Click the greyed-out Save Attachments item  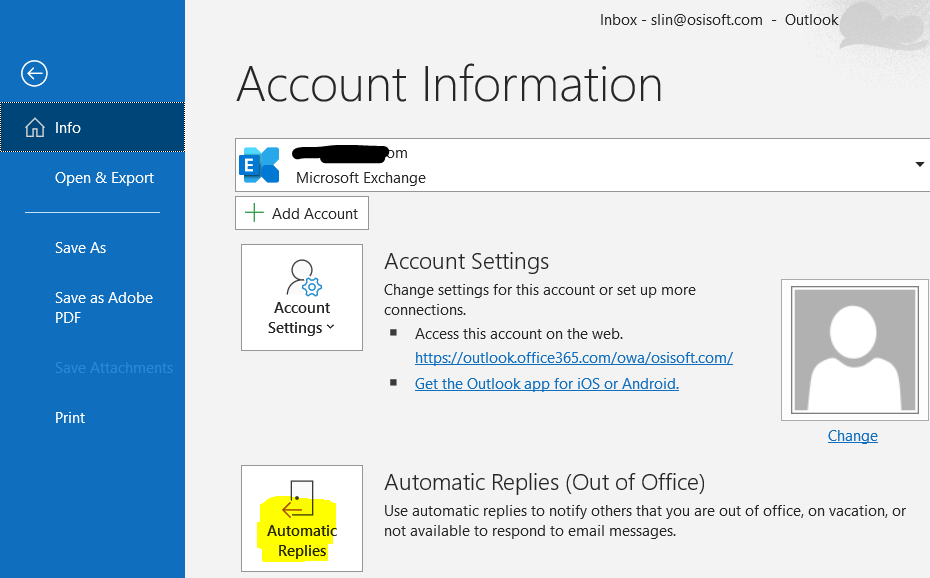pyautogui.click(x=113, y=368)
